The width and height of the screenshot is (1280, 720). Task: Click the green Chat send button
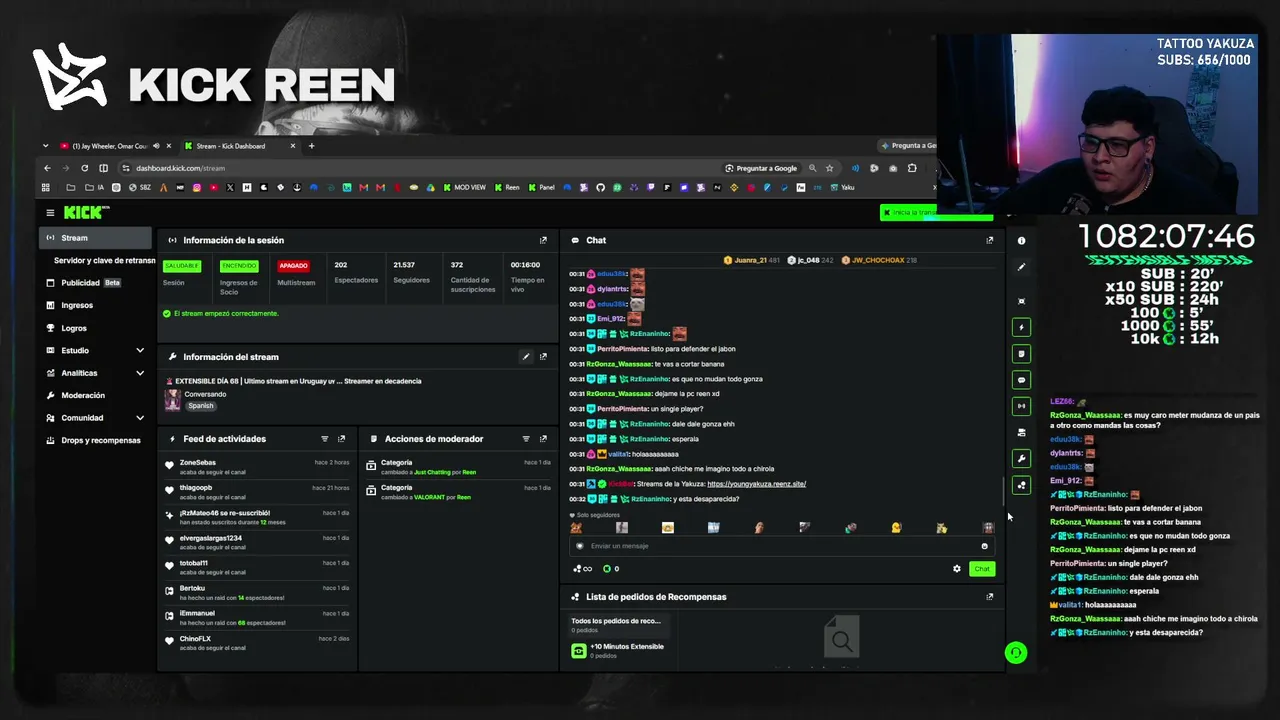tap(982, 569)
